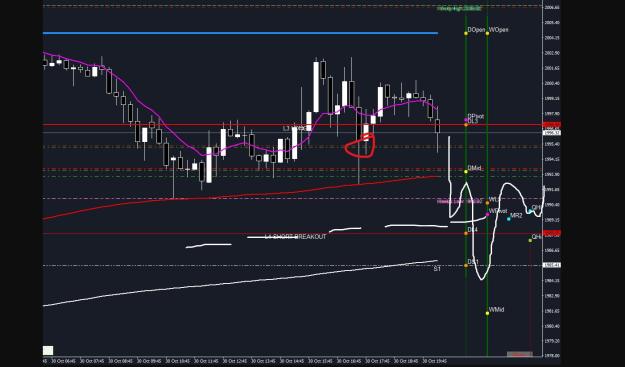The image size is (625, 367).
Task: Click the 2000.40 price axis label
Action: point(552,83)
